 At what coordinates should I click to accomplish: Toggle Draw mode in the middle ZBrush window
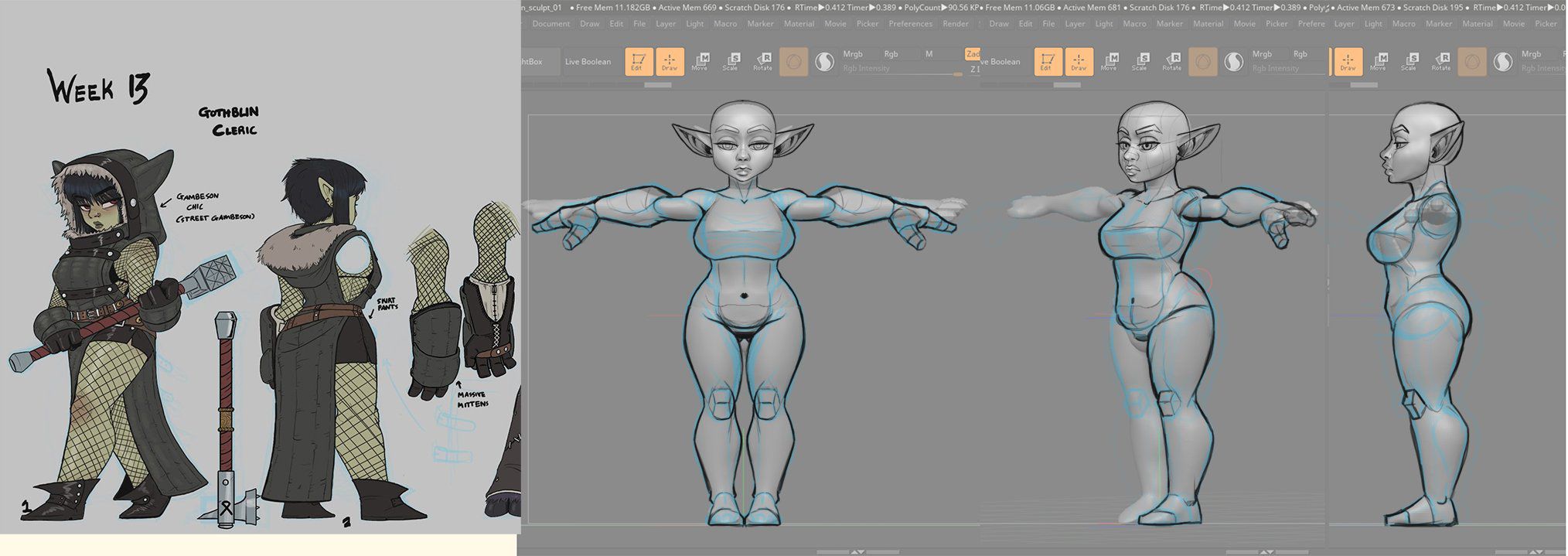click(1079, 62)
